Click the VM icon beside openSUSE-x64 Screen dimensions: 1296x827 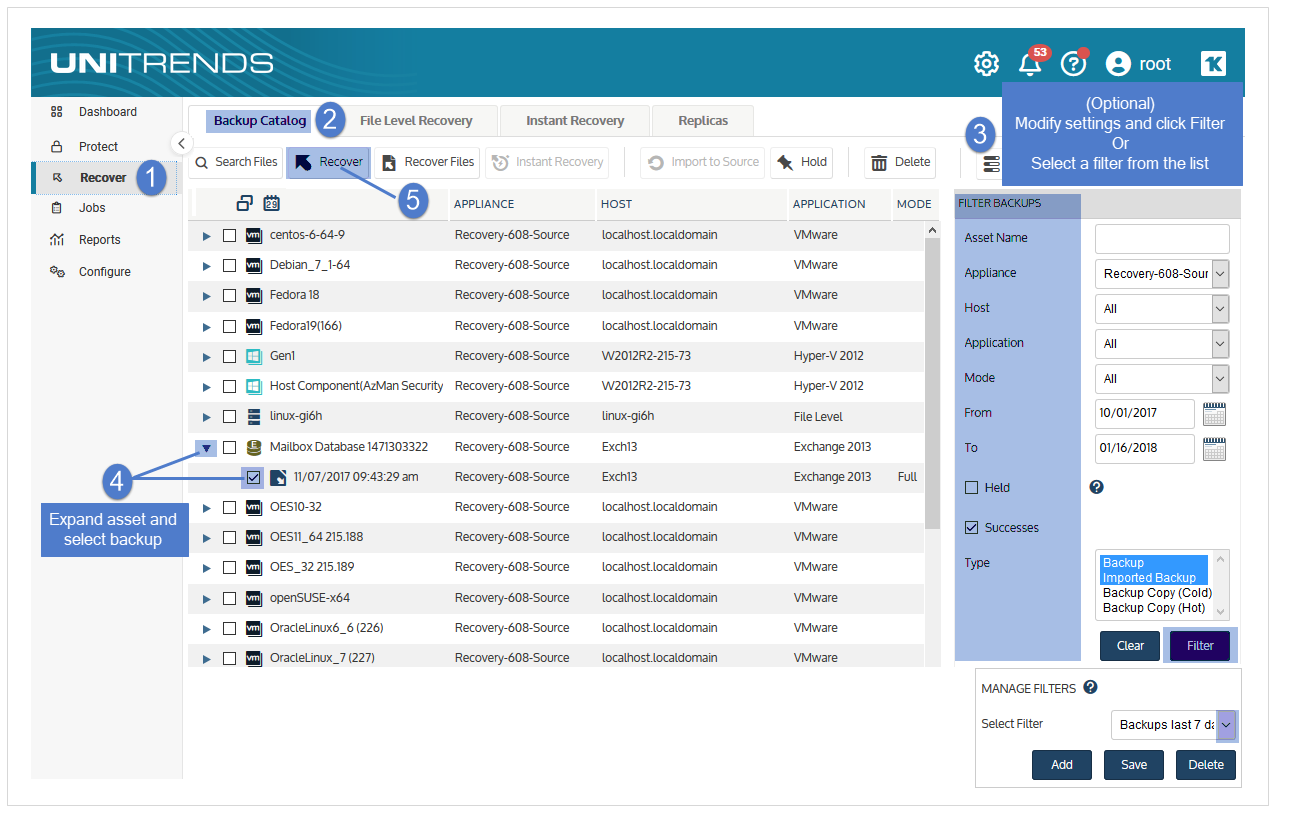tap(253, 598)
